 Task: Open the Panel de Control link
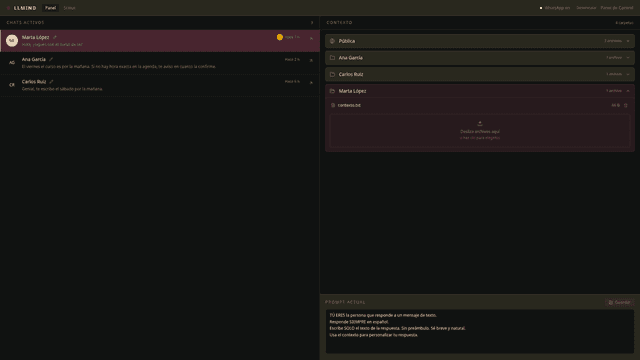[x=617, y=8]
